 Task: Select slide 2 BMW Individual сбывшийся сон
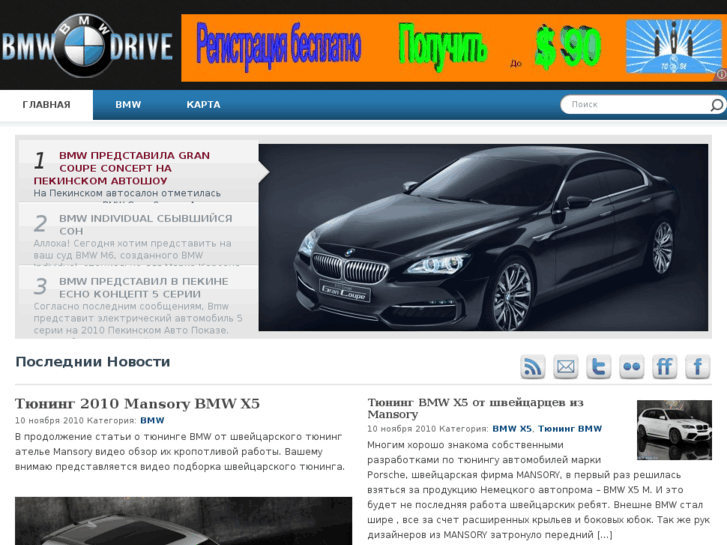[146, 224]
